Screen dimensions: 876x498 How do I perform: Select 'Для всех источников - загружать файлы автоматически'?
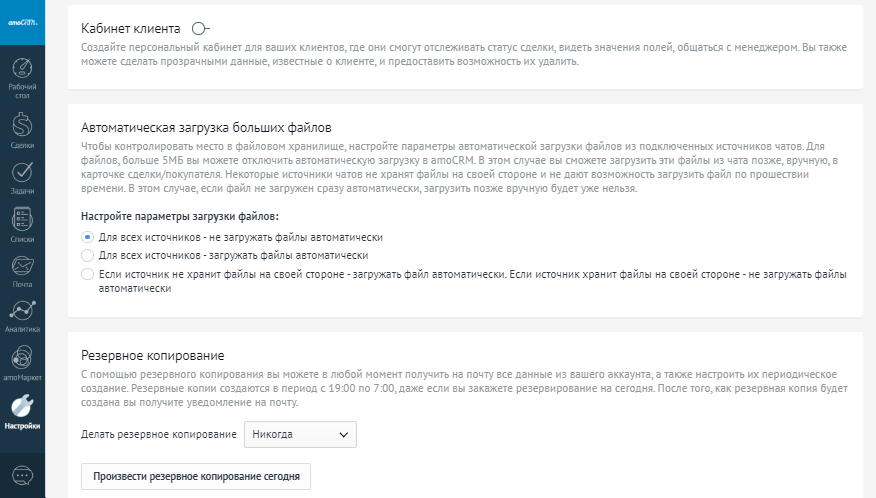point(87,255)
